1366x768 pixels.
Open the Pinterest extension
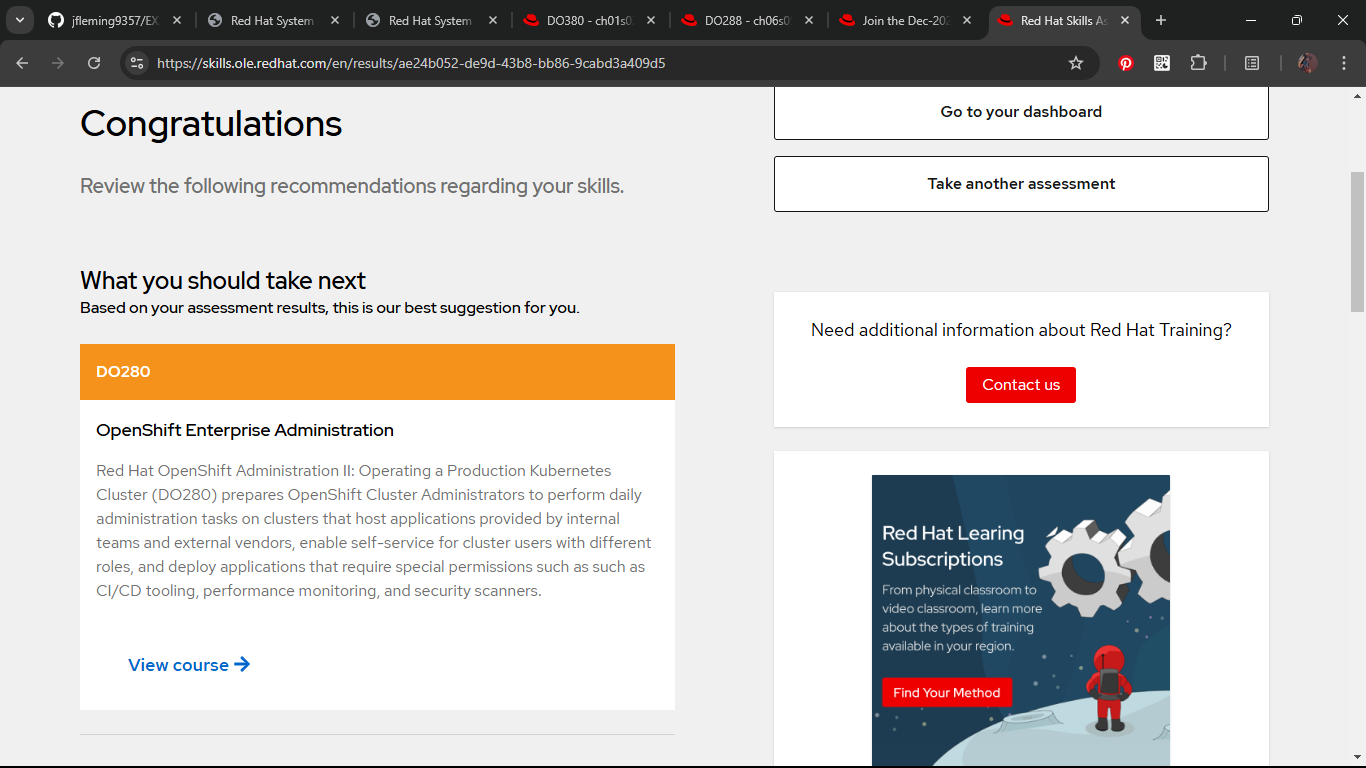click(1125, 62)
